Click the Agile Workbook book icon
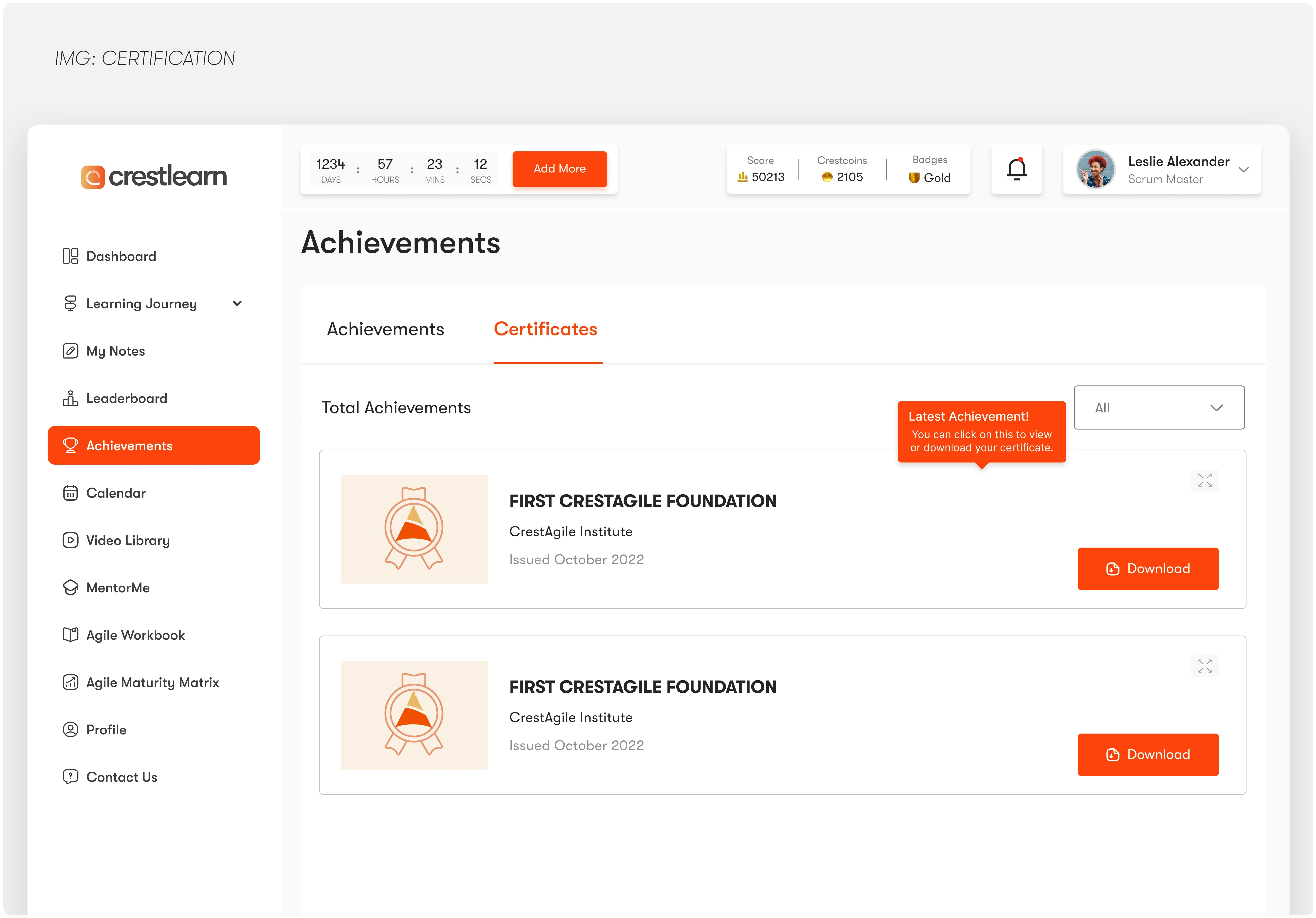Viewport: 1316px width, 918px height. pyautogui.click(x=70, y=635)
